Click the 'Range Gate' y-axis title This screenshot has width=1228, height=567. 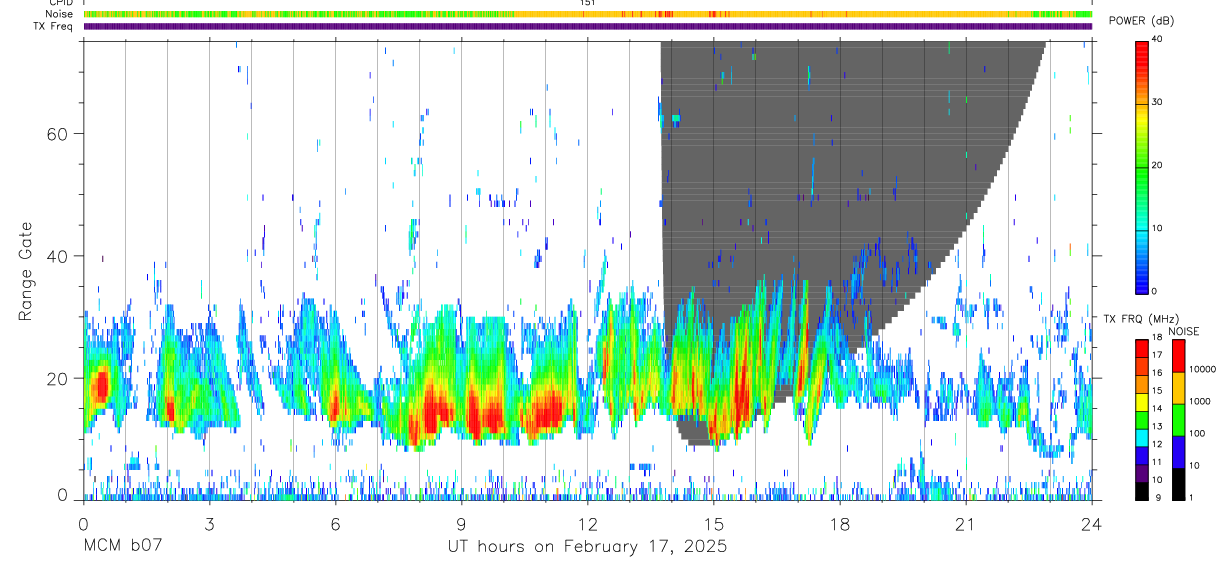(x=26, y=272)
